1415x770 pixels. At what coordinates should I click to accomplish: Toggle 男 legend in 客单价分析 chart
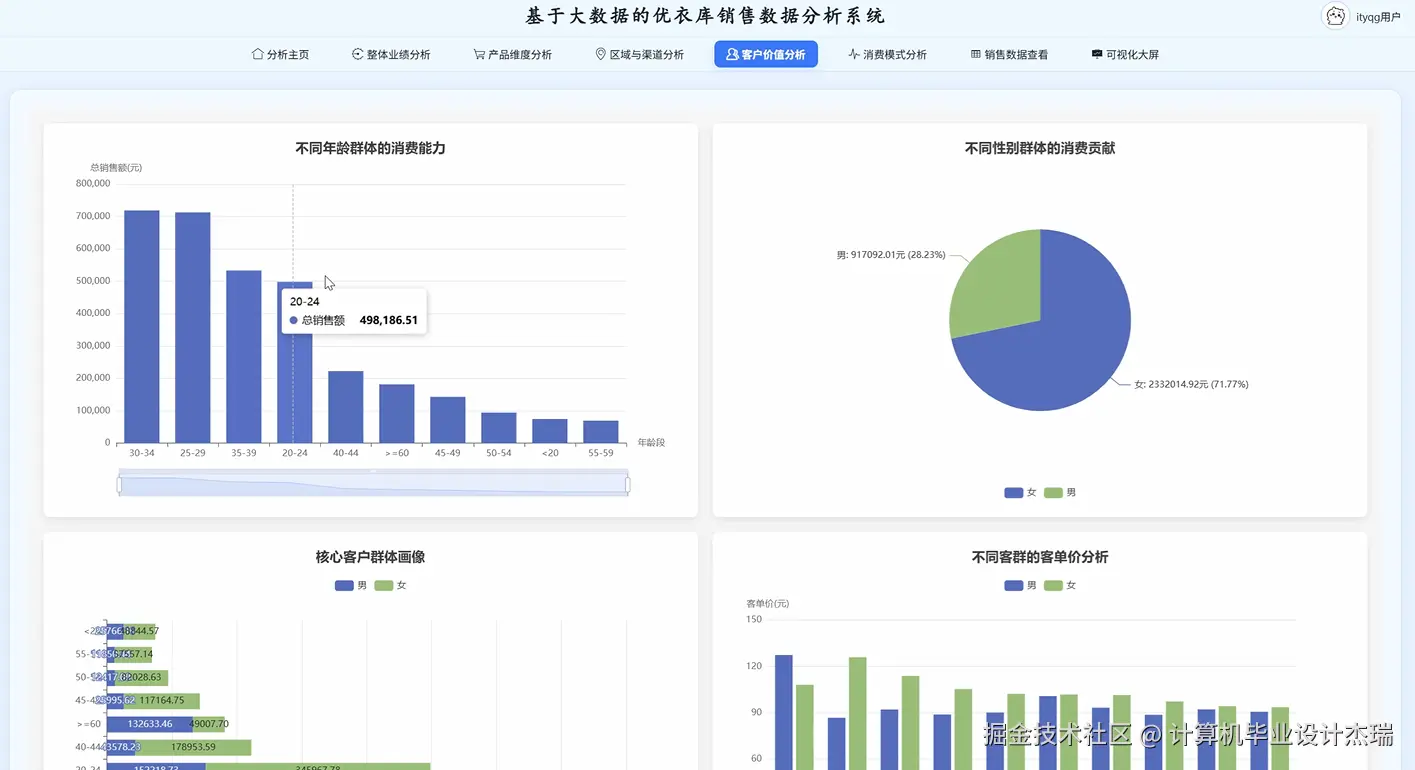coord(1021,585)
